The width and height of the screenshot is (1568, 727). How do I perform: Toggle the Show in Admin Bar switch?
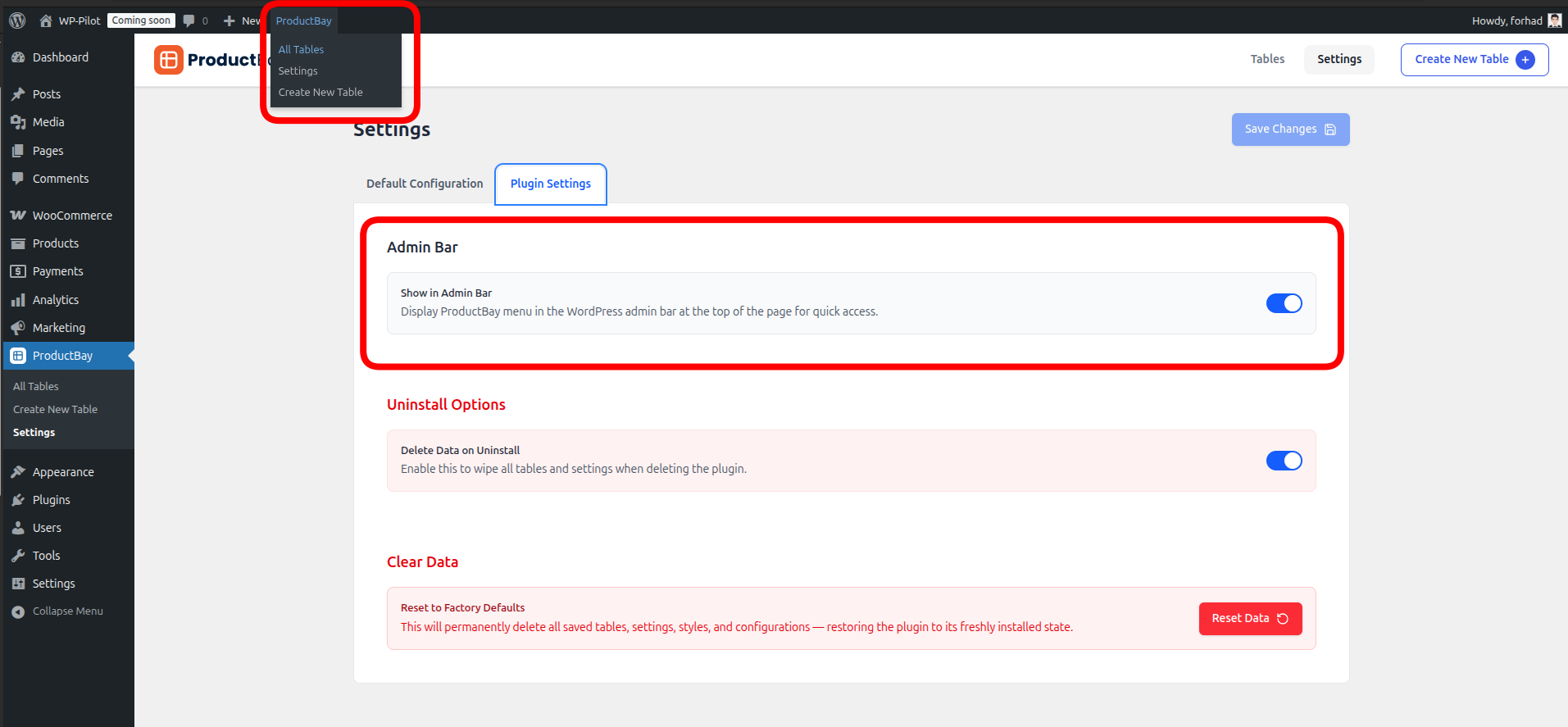click(x=1284, y=303)
